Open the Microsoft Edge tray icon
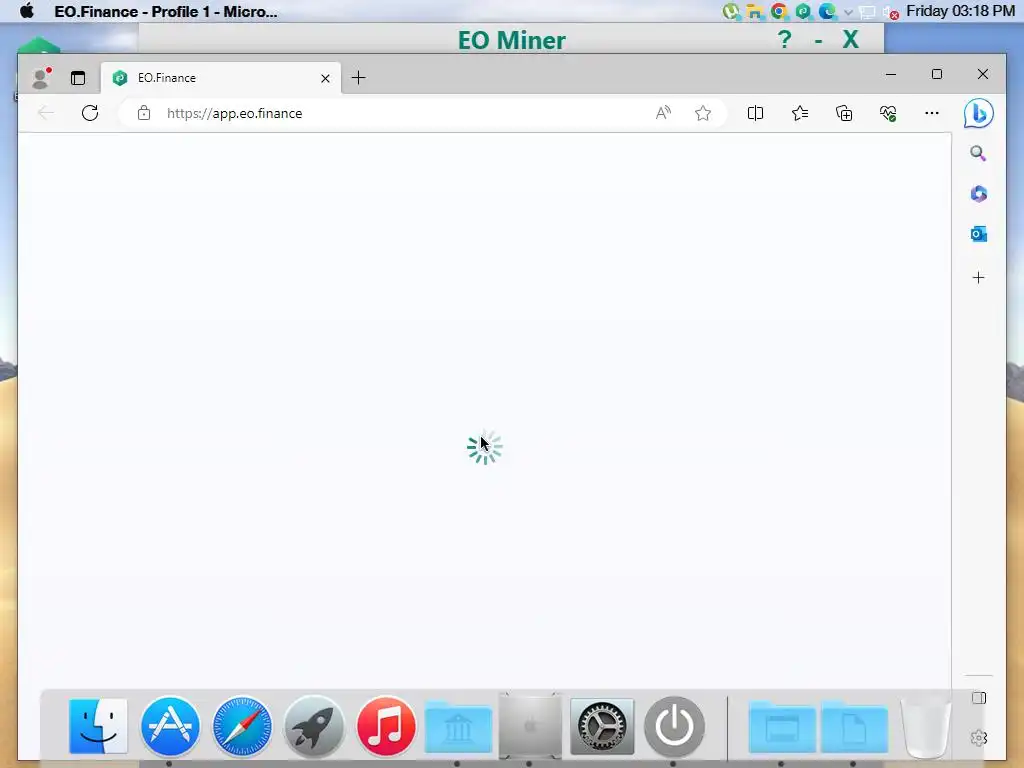Image resolution: width=1024 pixels, height=768 pixels. point(827,11)
